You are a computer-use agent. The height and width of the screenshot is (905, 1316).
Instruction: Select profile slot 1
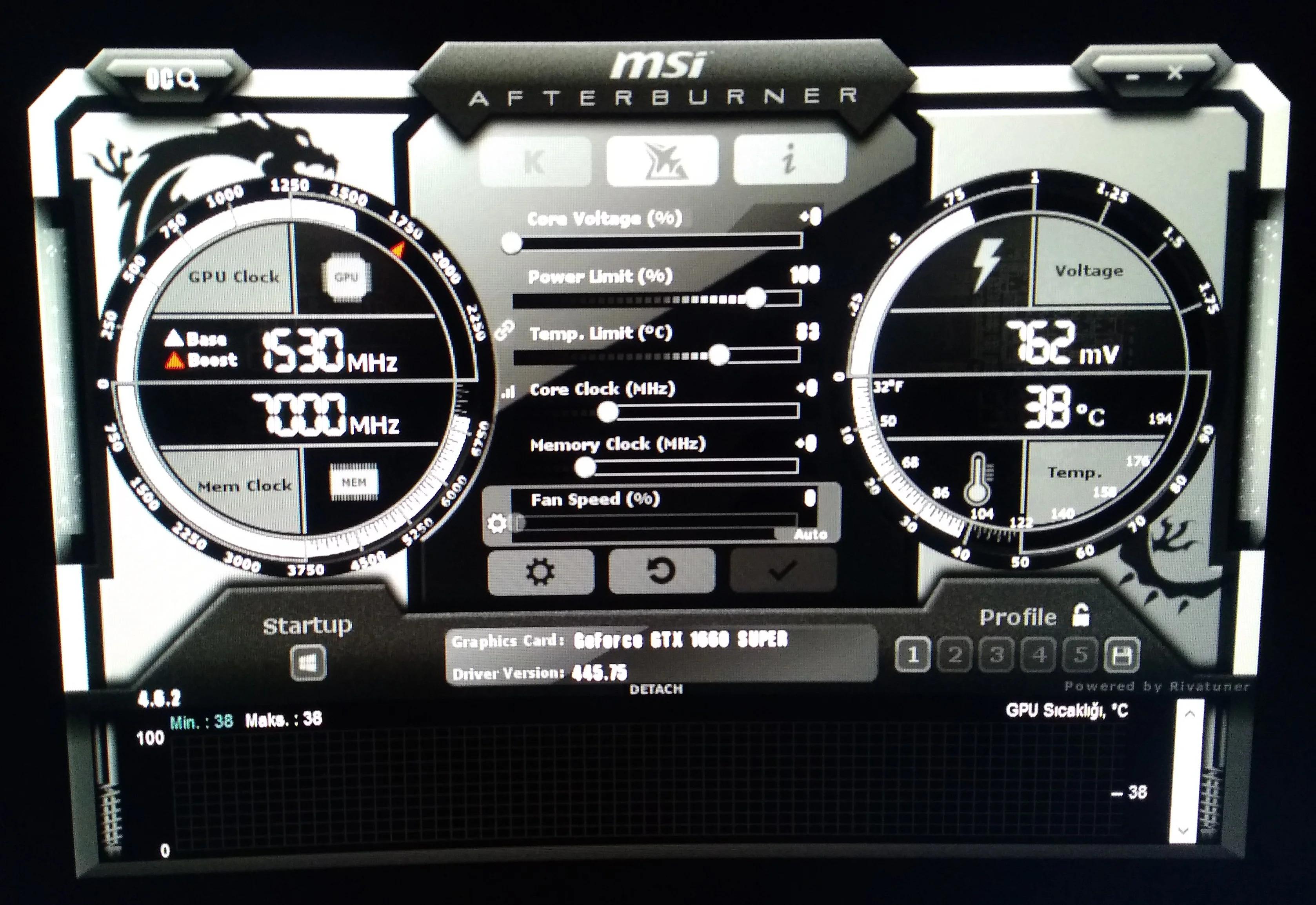(912, 655)
